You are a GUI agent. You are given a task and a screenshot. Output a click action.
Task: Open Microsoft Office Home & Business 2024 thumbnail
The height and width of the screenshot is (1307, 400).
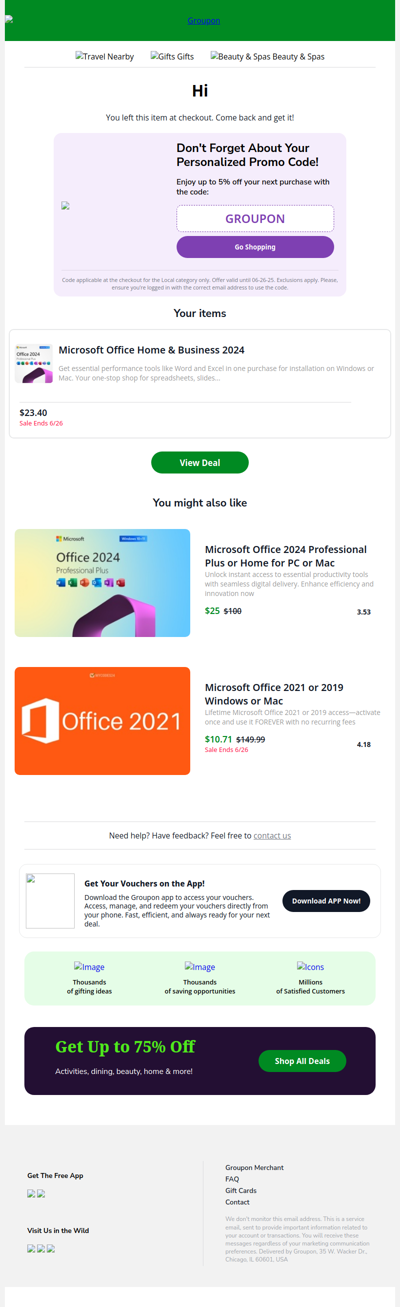pyautogui.click(x=34, y=364)
